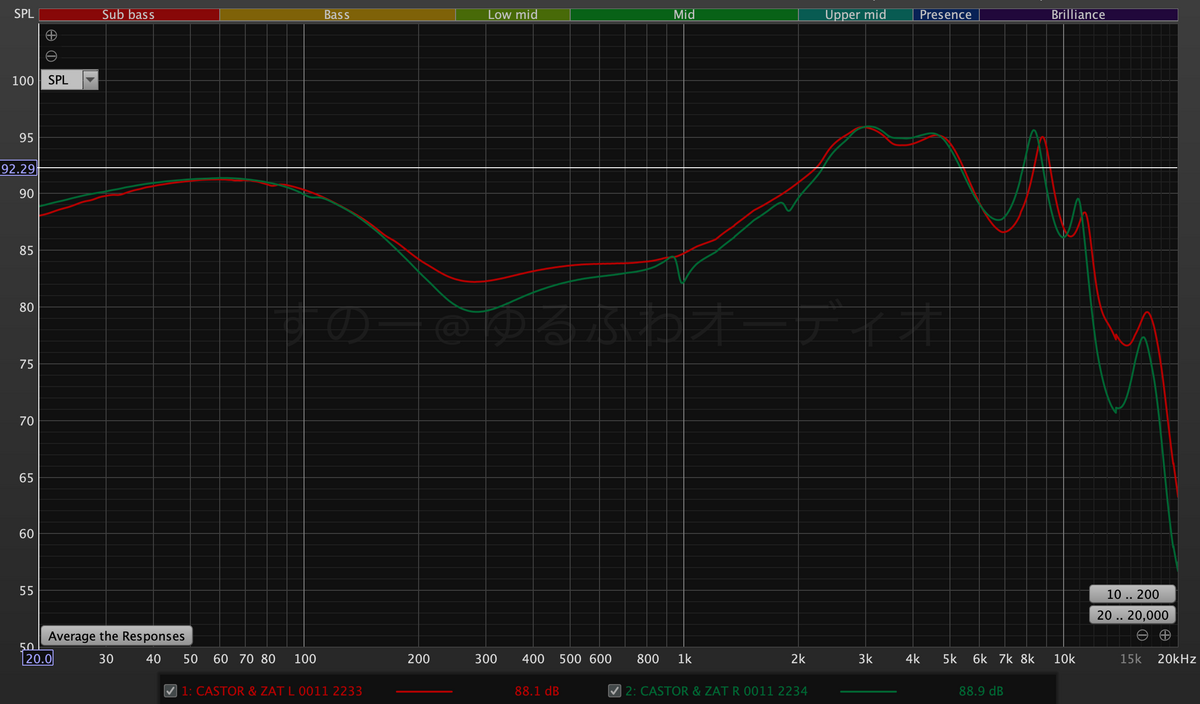Select the Sub bass frequency band
The height and width of the screenshot is (704, 1200).
click(x=128, y=15)
